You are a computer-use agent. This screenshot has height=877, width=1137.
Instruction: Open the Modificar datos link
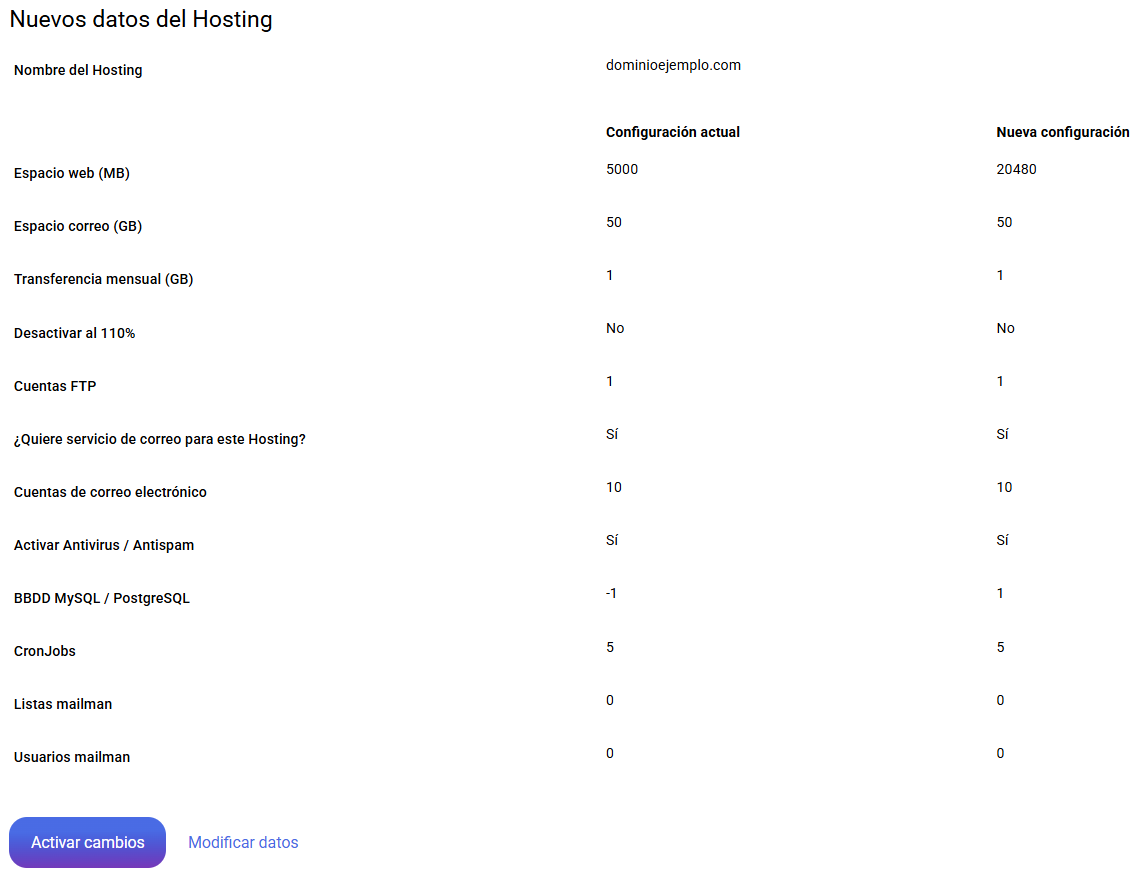click(243, 842)
